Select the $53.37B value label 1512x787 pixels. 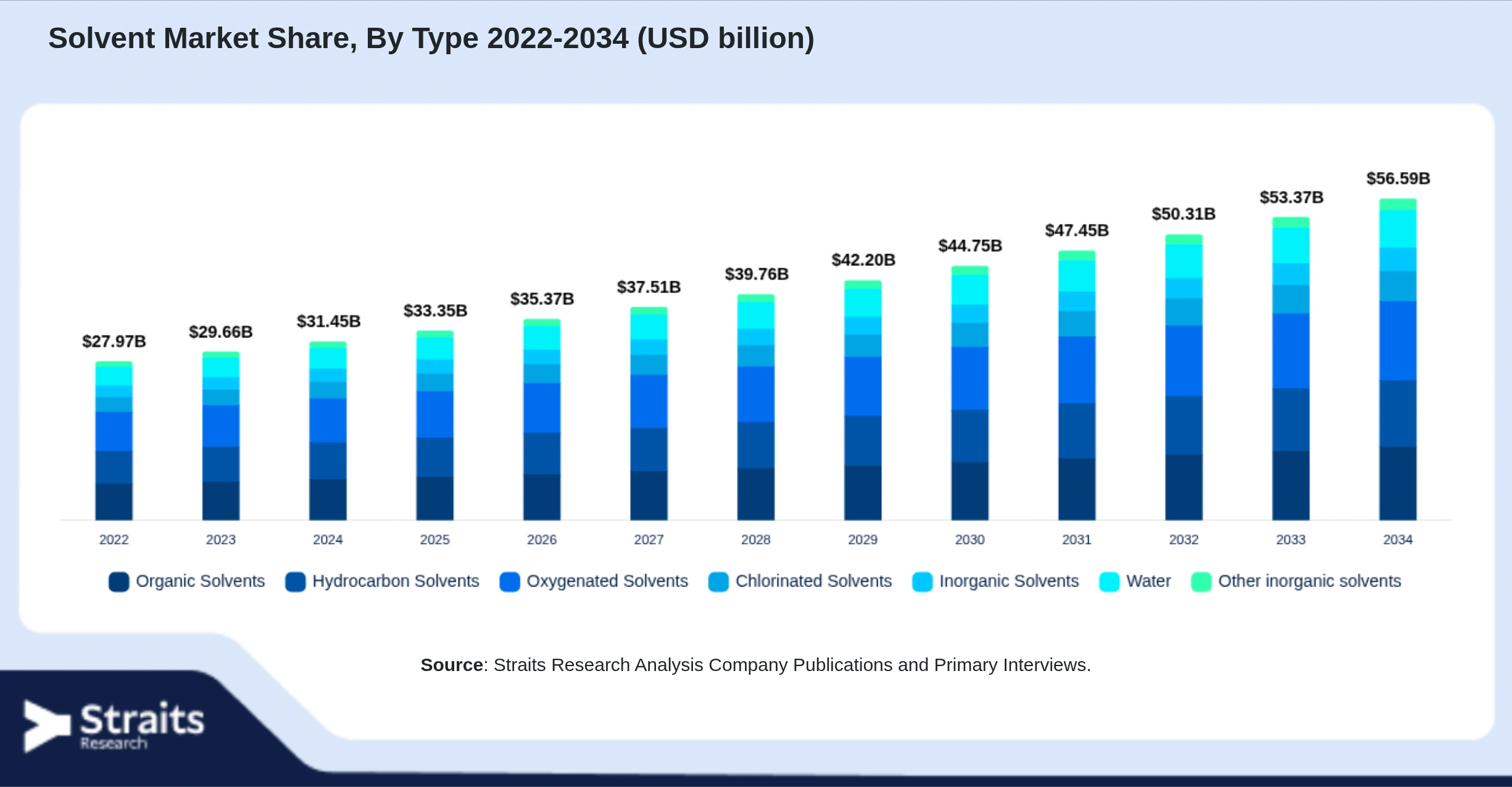pyautogui.click(x=1292, y=197)
